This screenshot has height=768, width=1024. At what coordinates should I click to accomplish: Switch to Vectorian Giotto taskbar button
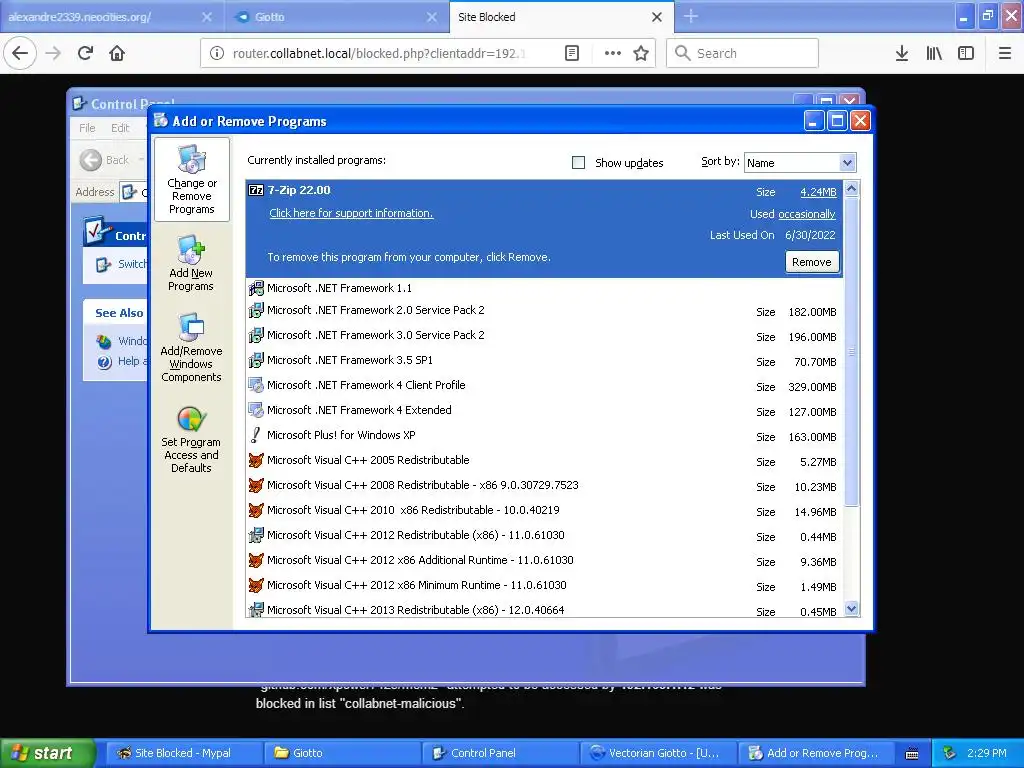[658, 753]
